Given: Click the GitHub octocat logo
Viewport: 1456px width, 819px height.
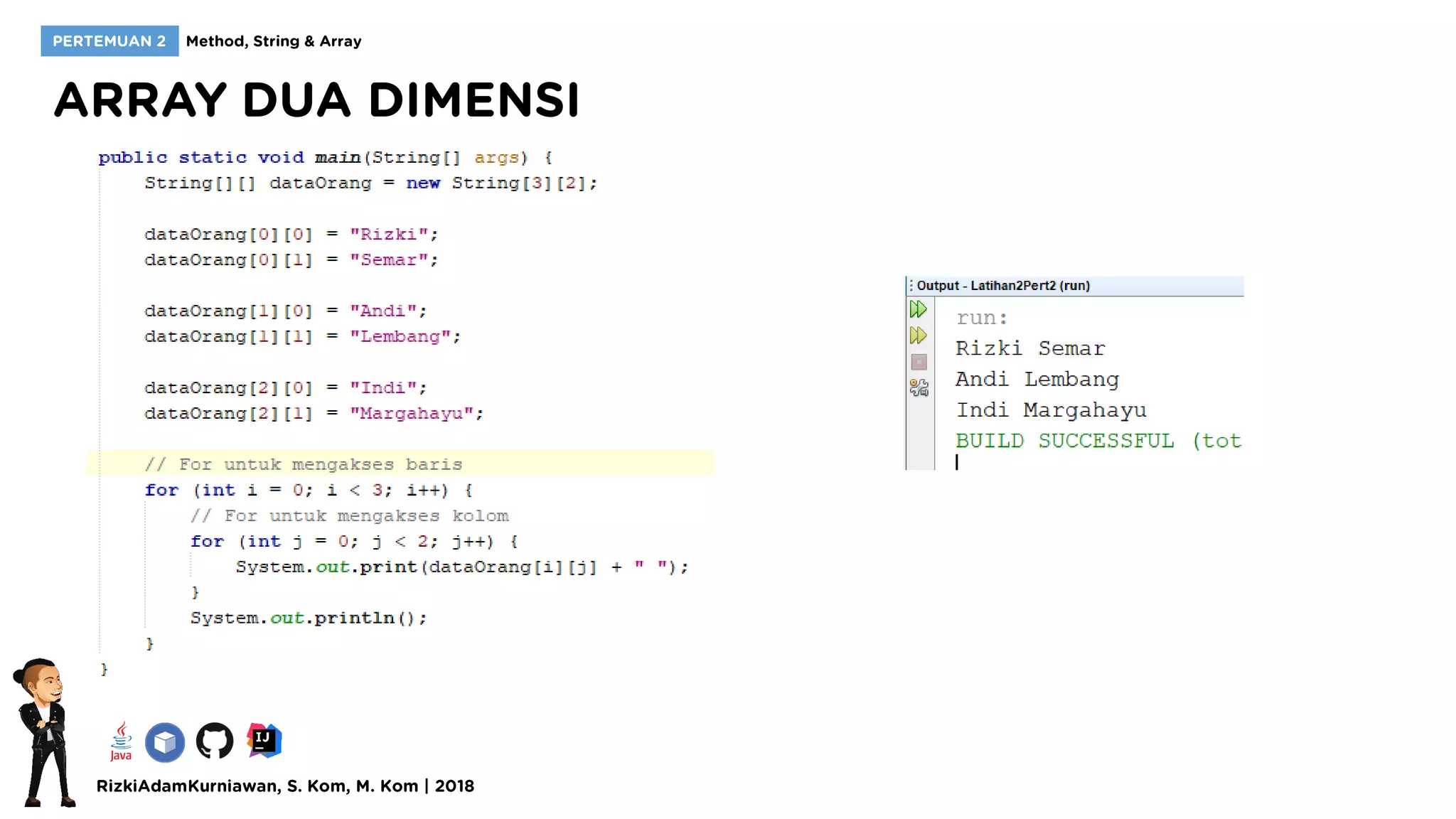Looking at the screenshot, I should coord(215,742).
